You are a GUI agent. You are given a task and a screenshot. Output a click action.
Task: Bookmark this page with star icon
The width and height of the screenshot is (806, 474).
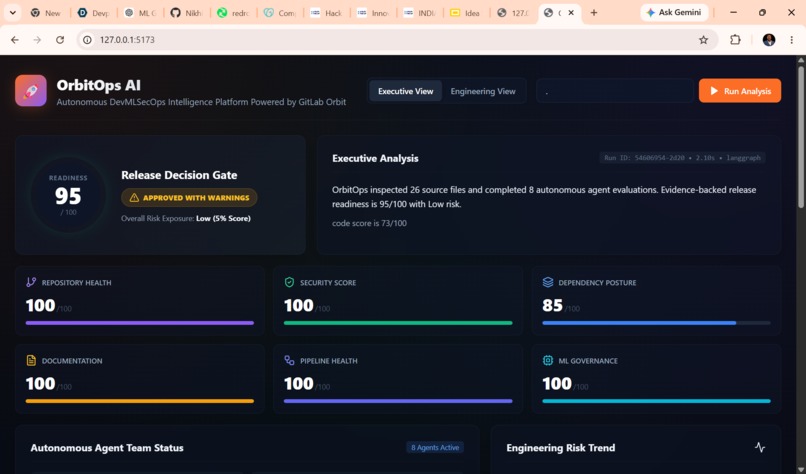(x=703, y=40)
